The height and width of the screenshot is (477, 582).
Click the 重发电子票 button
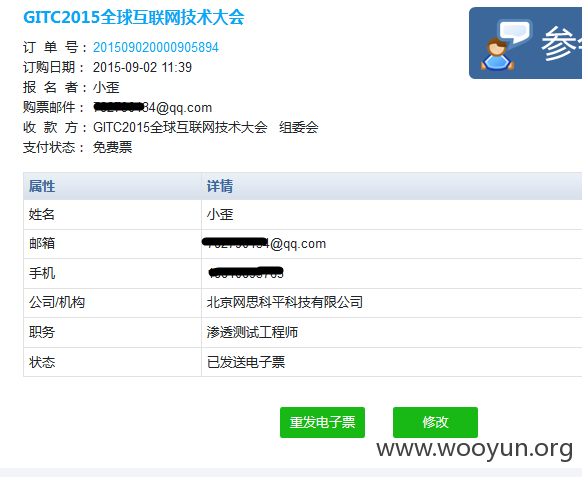point(322,422)
